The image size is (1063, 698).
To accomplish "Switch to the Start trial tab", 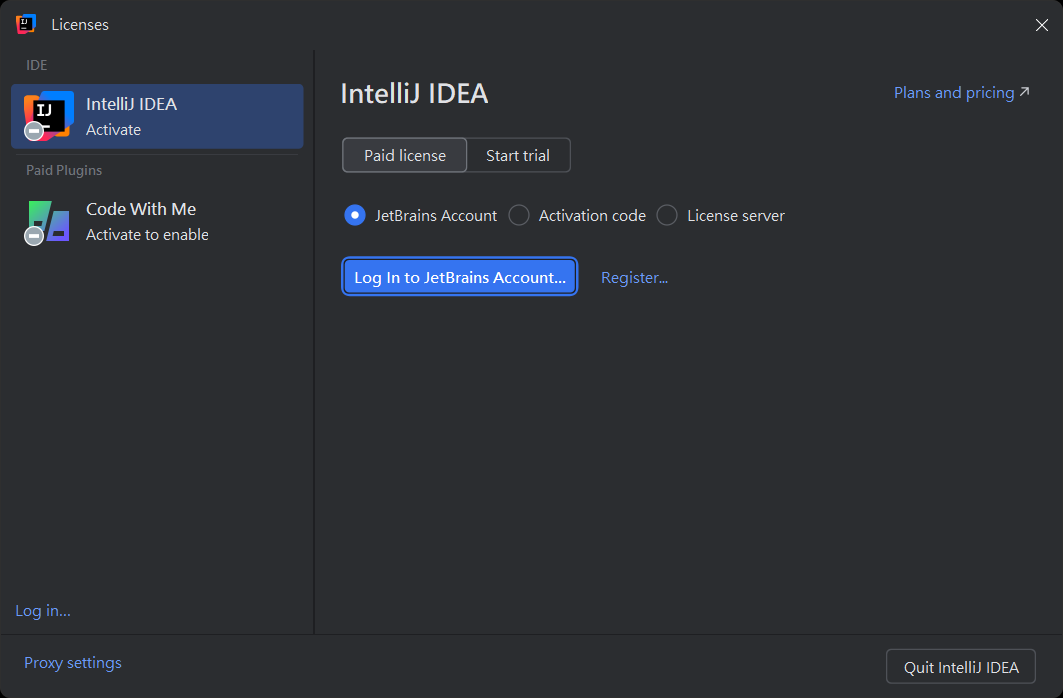I will [518, 155].
